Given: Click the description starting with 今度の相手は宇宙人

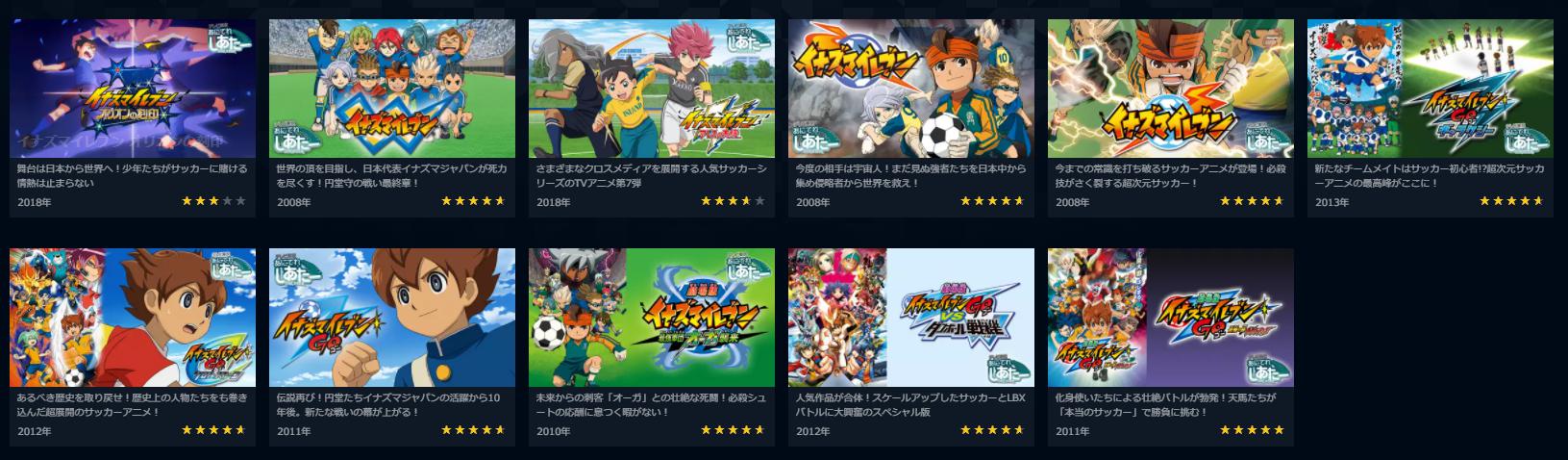Looking at the screenshot, I should tap(911, 175).
